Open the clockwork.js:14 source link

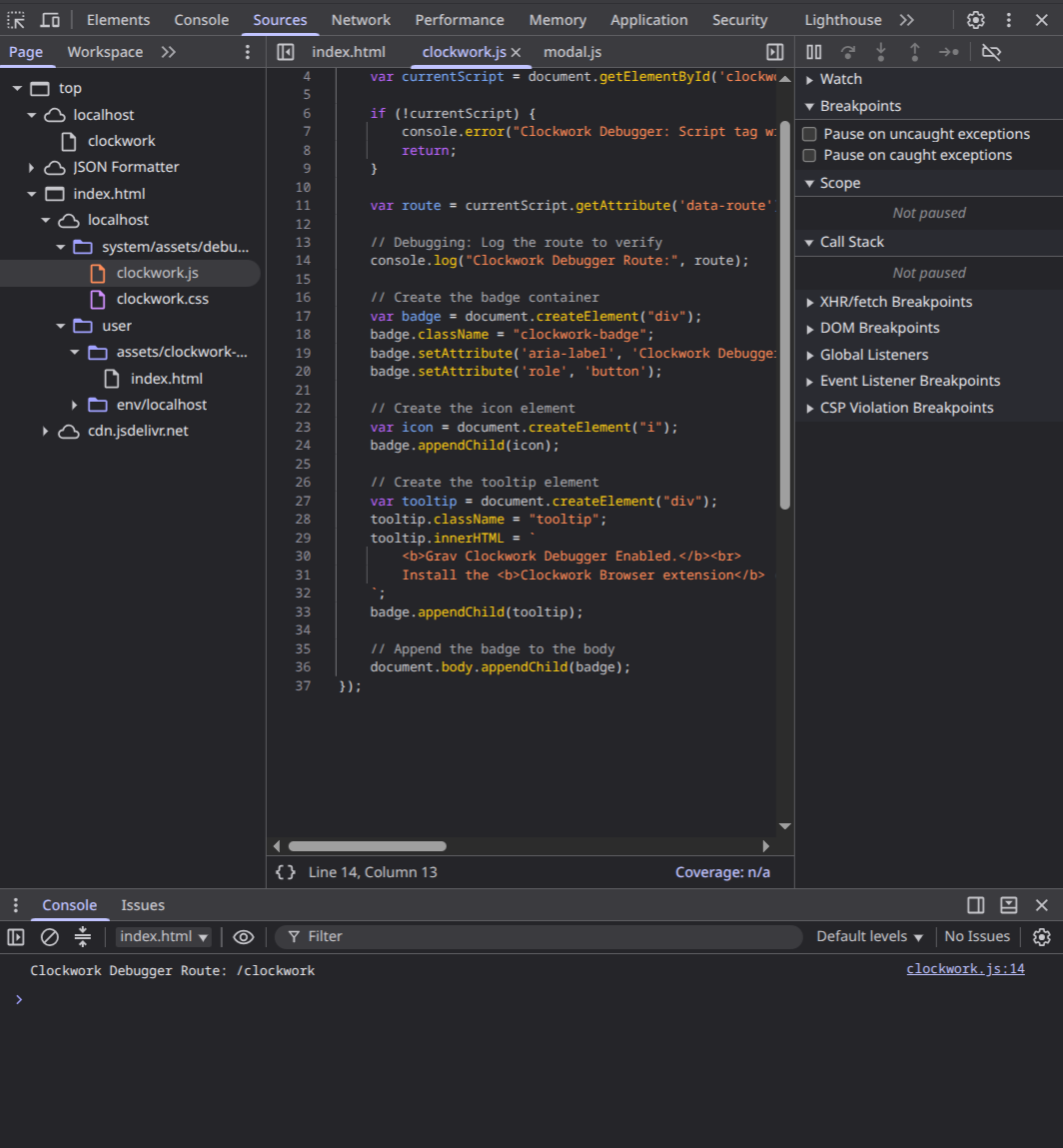coord(965,968)
